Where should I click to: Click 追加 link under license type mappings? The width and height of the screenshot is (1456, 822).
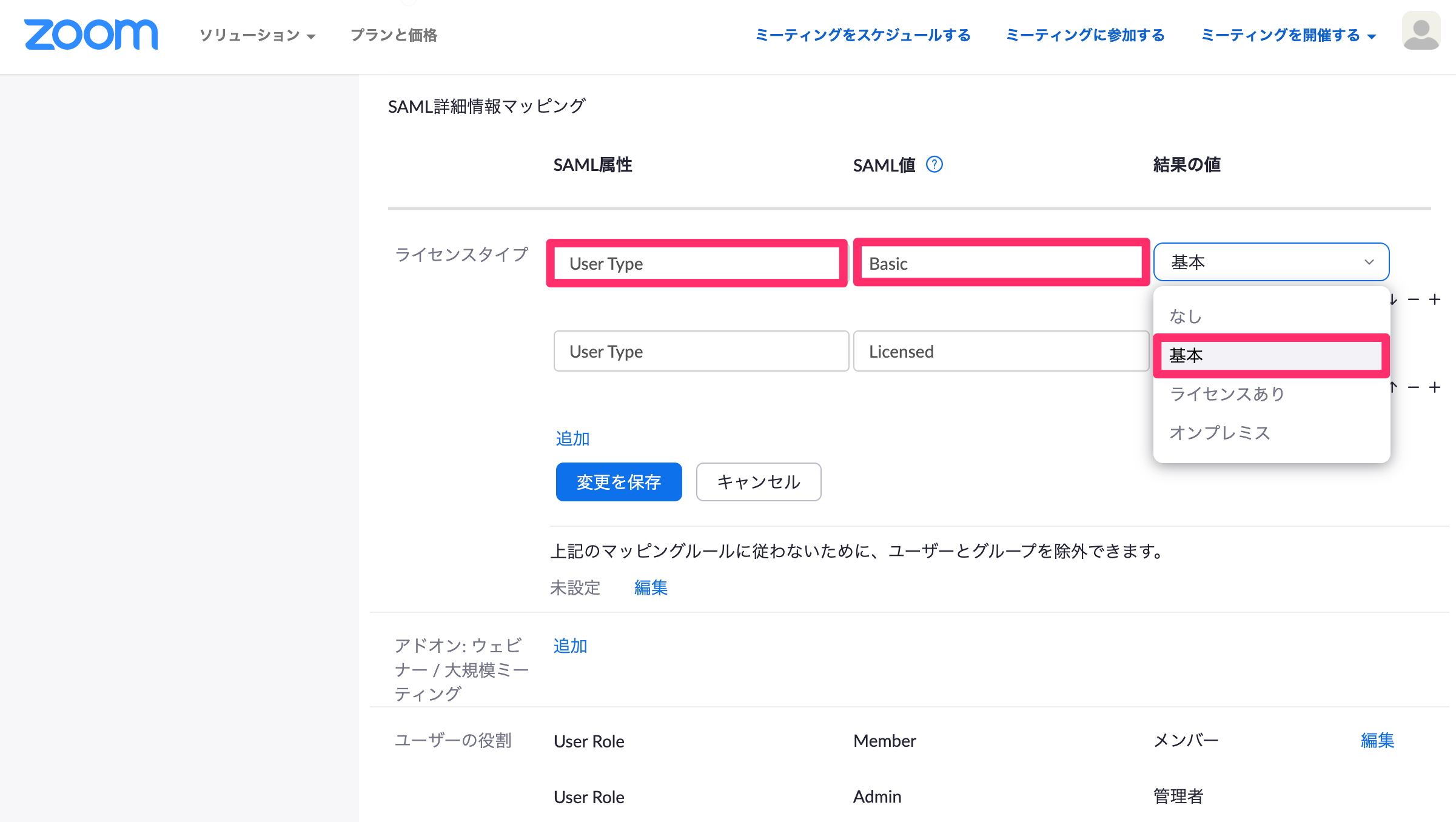572,438
